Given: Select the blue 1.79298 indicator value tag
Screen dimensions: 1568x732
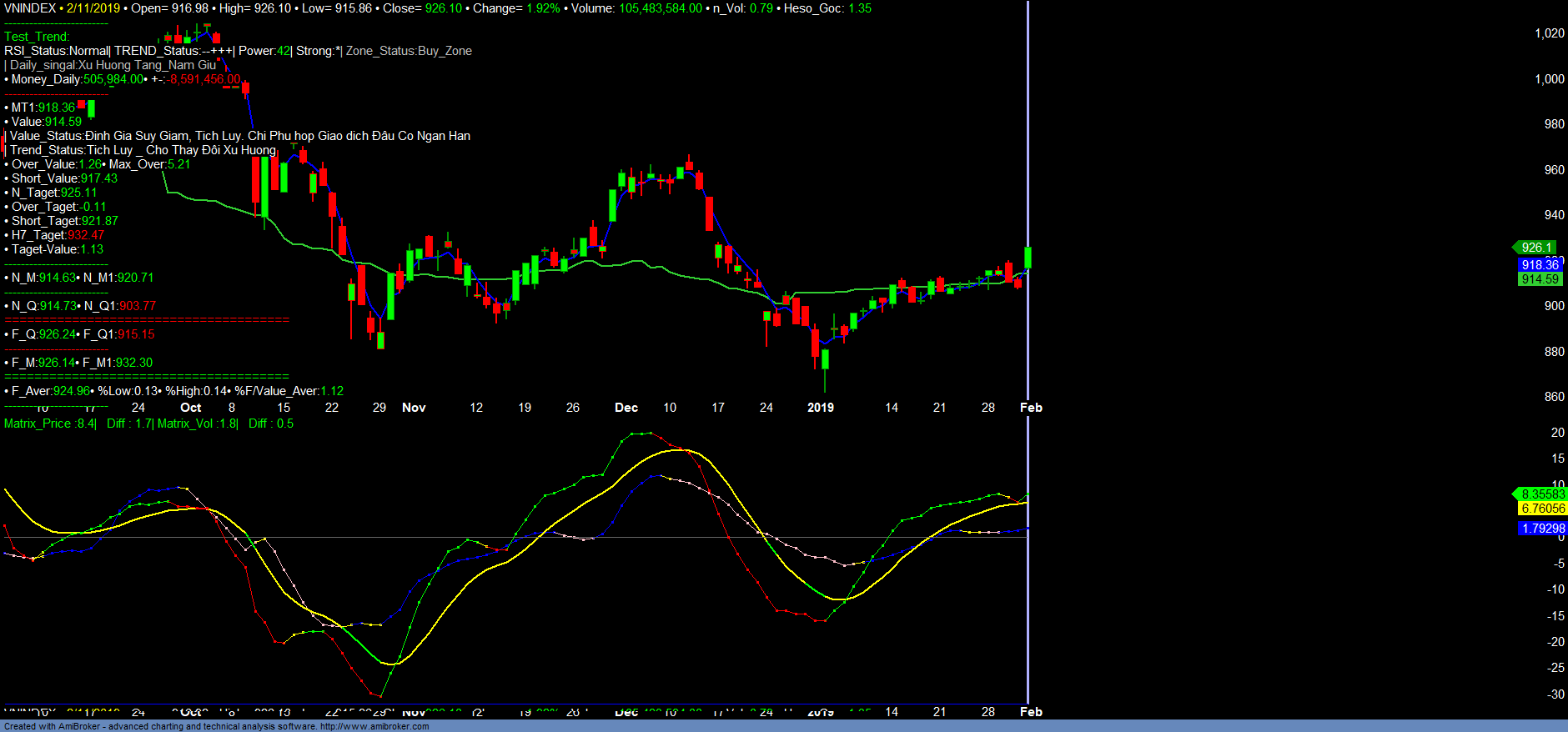Looking at the screenshot, I should [x=1542, y=529].
